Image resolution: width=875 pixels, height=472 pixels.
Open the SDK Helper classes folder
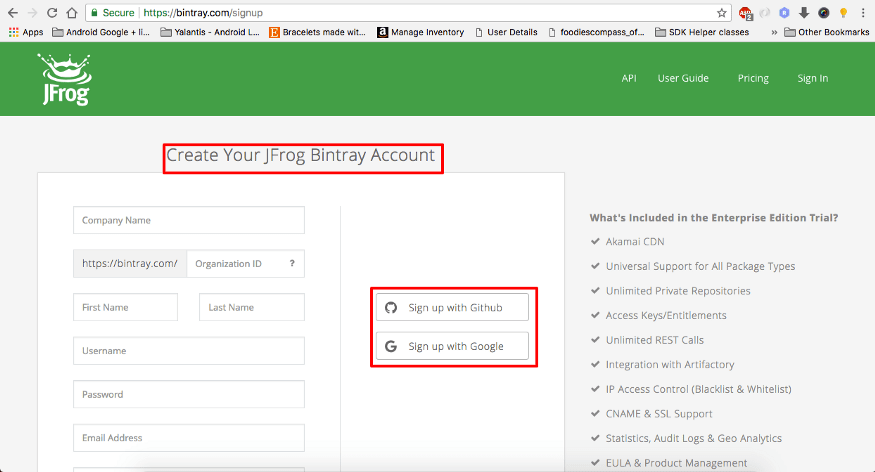point(702,32)
